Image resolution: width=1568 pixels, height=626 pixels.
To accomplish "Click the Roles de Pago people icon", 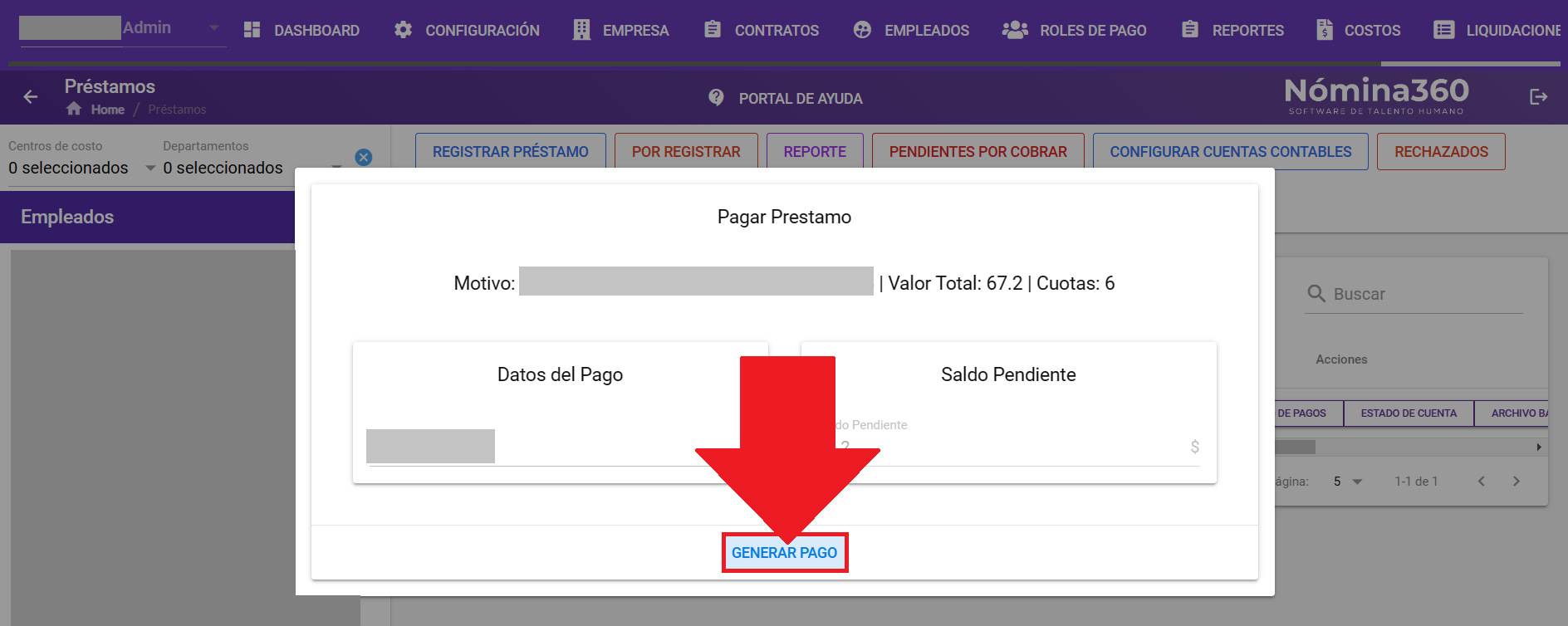I will (x=1015, y=30).
